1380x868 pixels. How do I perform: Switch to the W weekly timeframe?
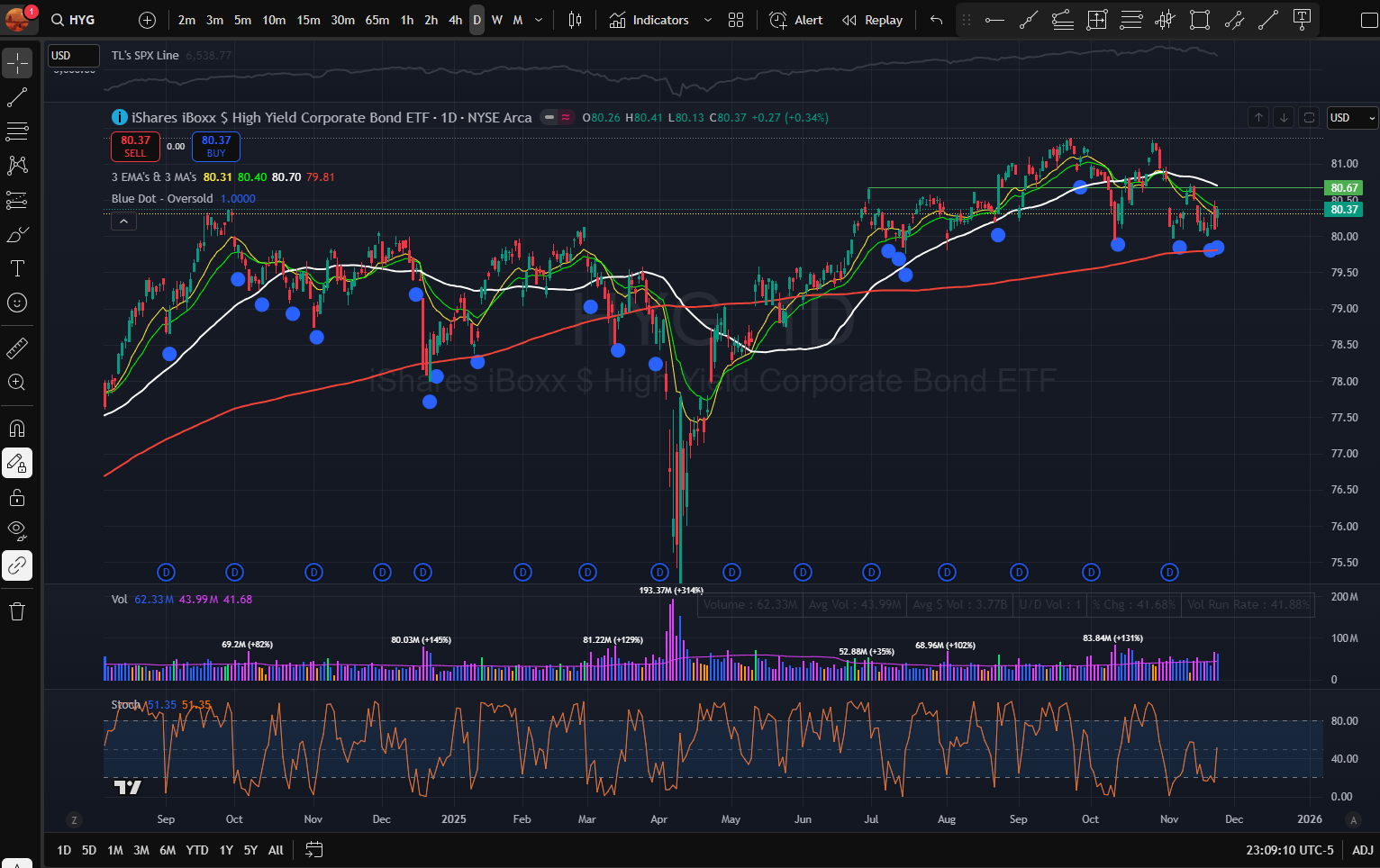497,20
